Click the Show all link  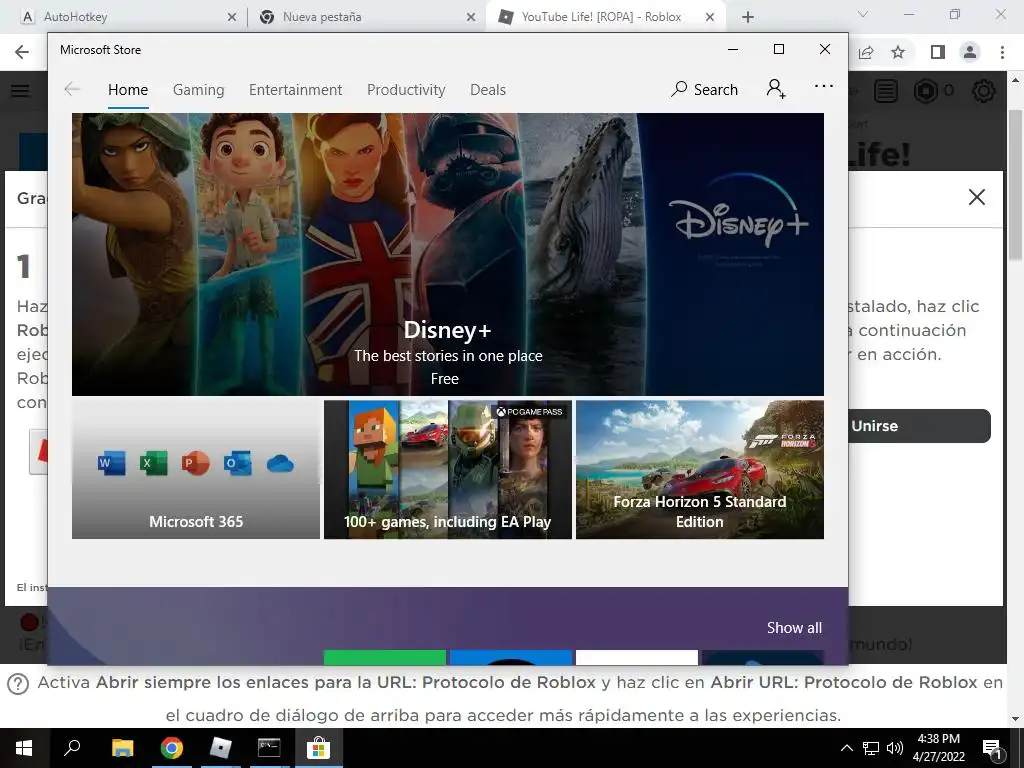tap(794, 628)
